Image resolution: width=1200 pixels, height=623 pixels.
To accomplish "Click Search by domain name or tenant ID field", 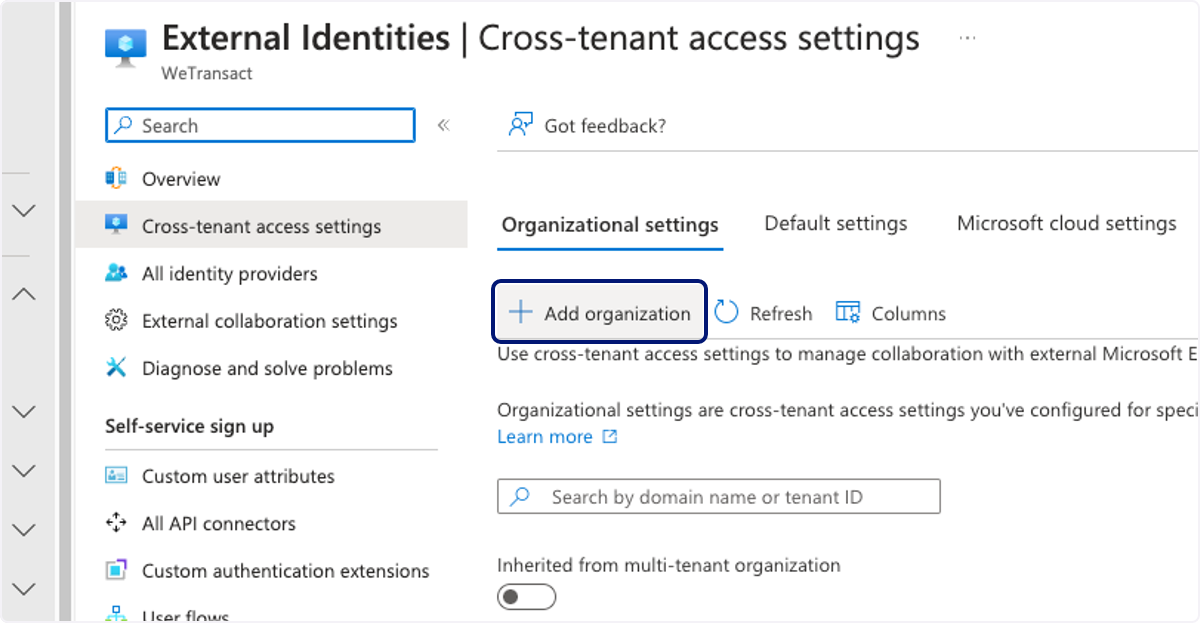I will tap(719, 497).
